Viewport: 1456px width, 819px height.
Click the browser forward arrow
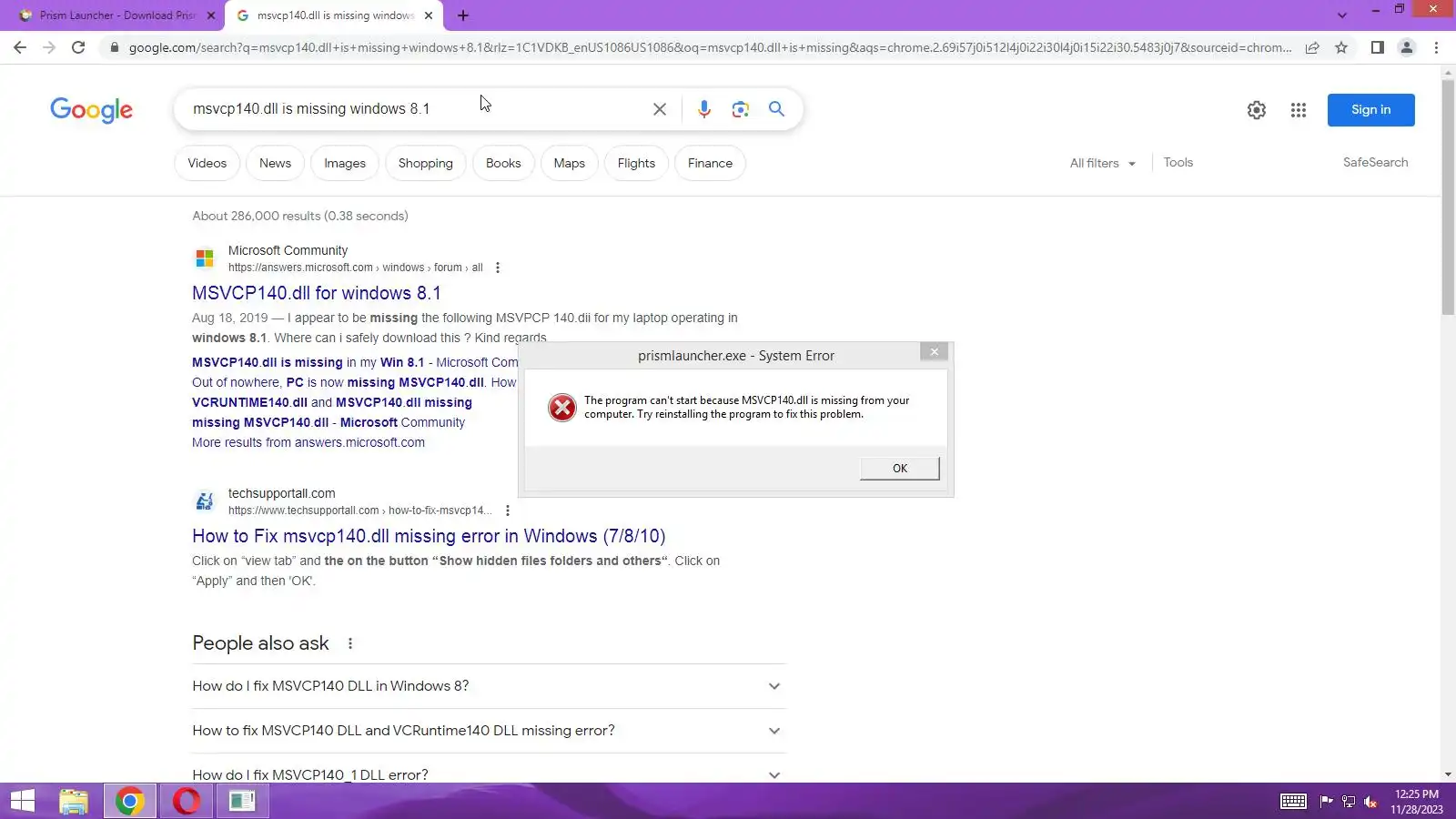49,47
